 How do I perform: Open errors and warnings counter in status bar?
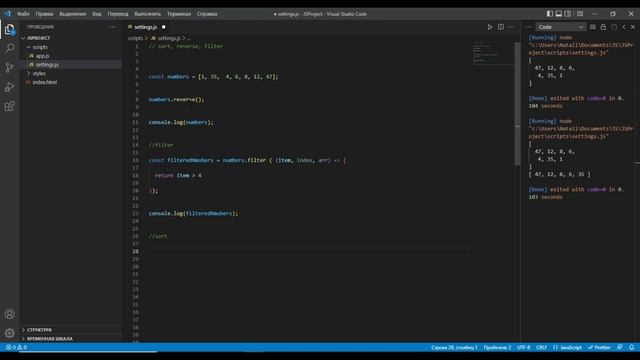[16, 347]
